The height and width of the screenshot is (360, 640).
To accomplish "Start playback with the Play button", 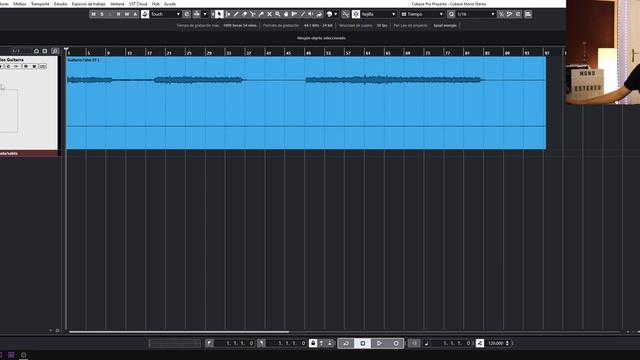I will [379, 343].
